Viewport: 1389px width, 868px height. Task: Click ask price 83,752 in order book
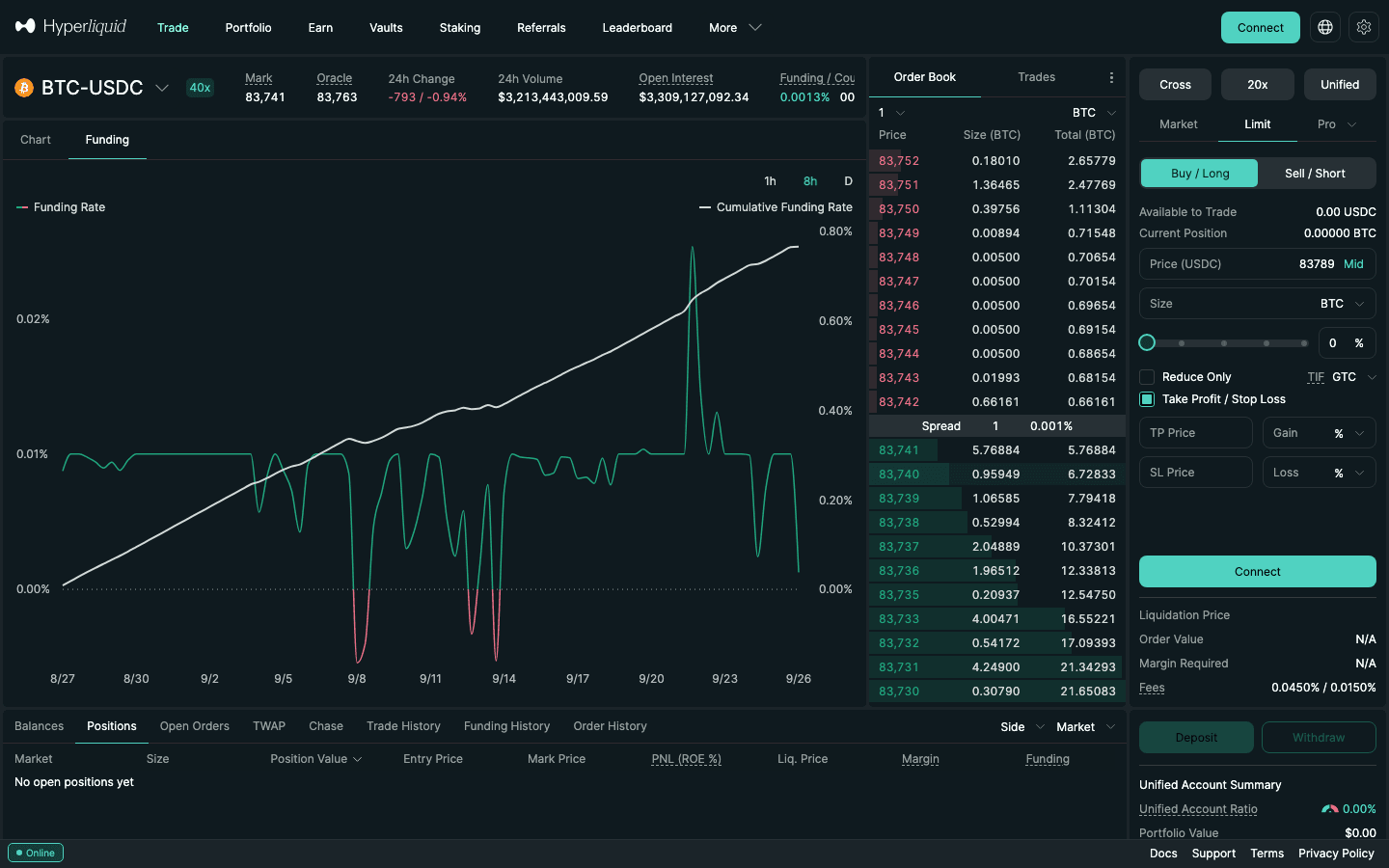point(899,161)
